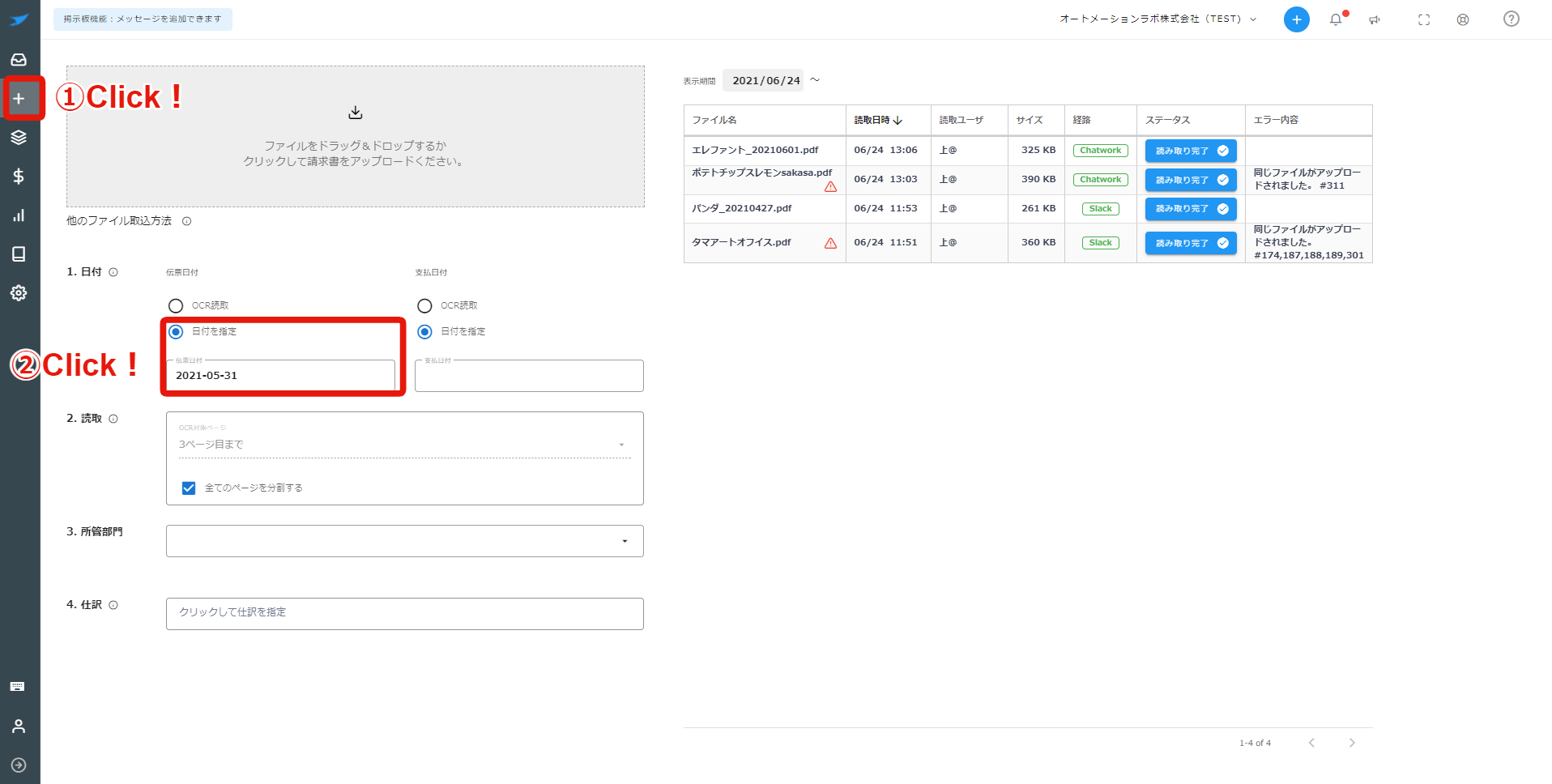Click the expand sidebar arrow icon
The width and height of the screenshot is (1552, 784).
19,765
